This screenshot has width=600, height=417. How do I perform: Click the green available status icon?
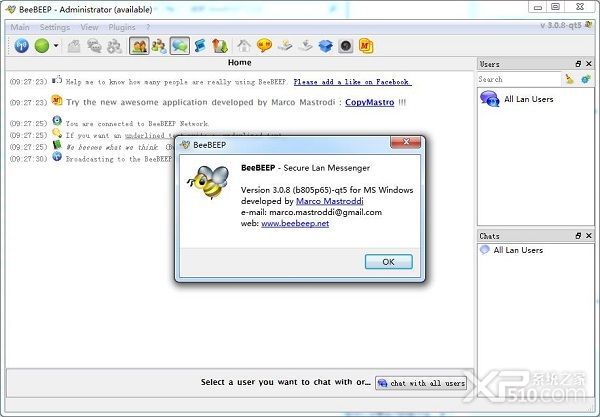pos(42,46)
